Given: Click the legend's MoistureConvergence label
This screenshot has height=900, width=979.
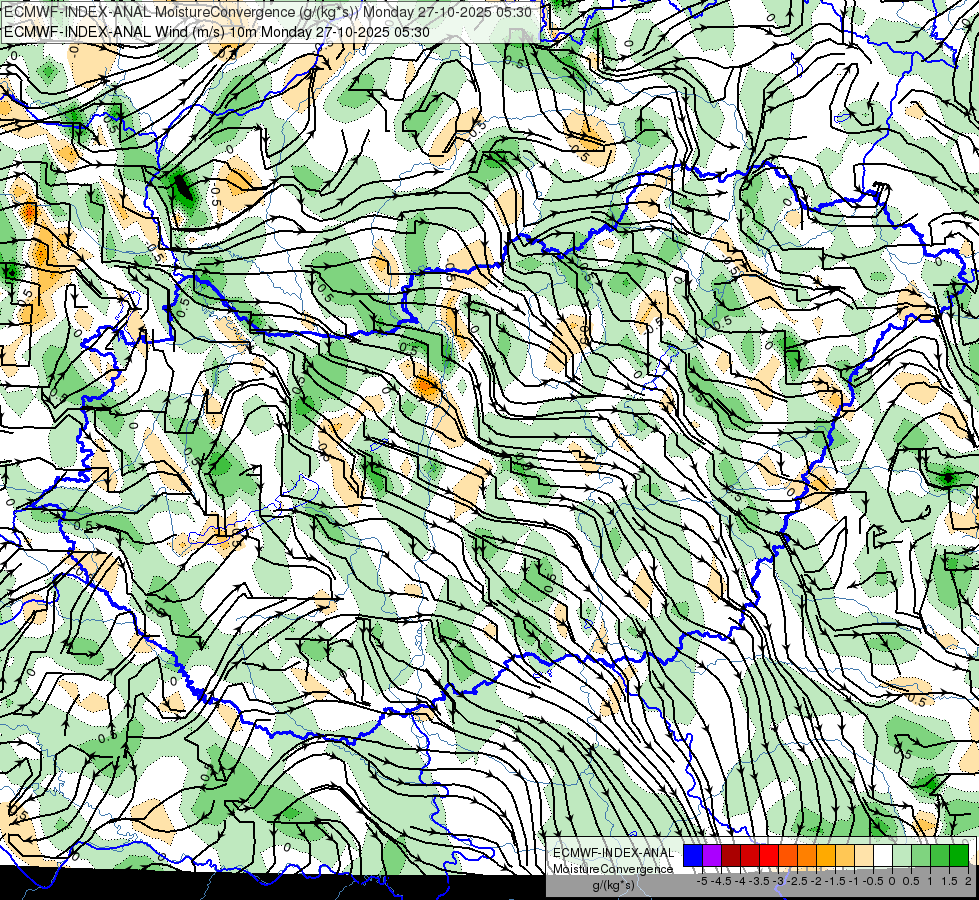Looking at the screenshot, I should pos(613,869).
